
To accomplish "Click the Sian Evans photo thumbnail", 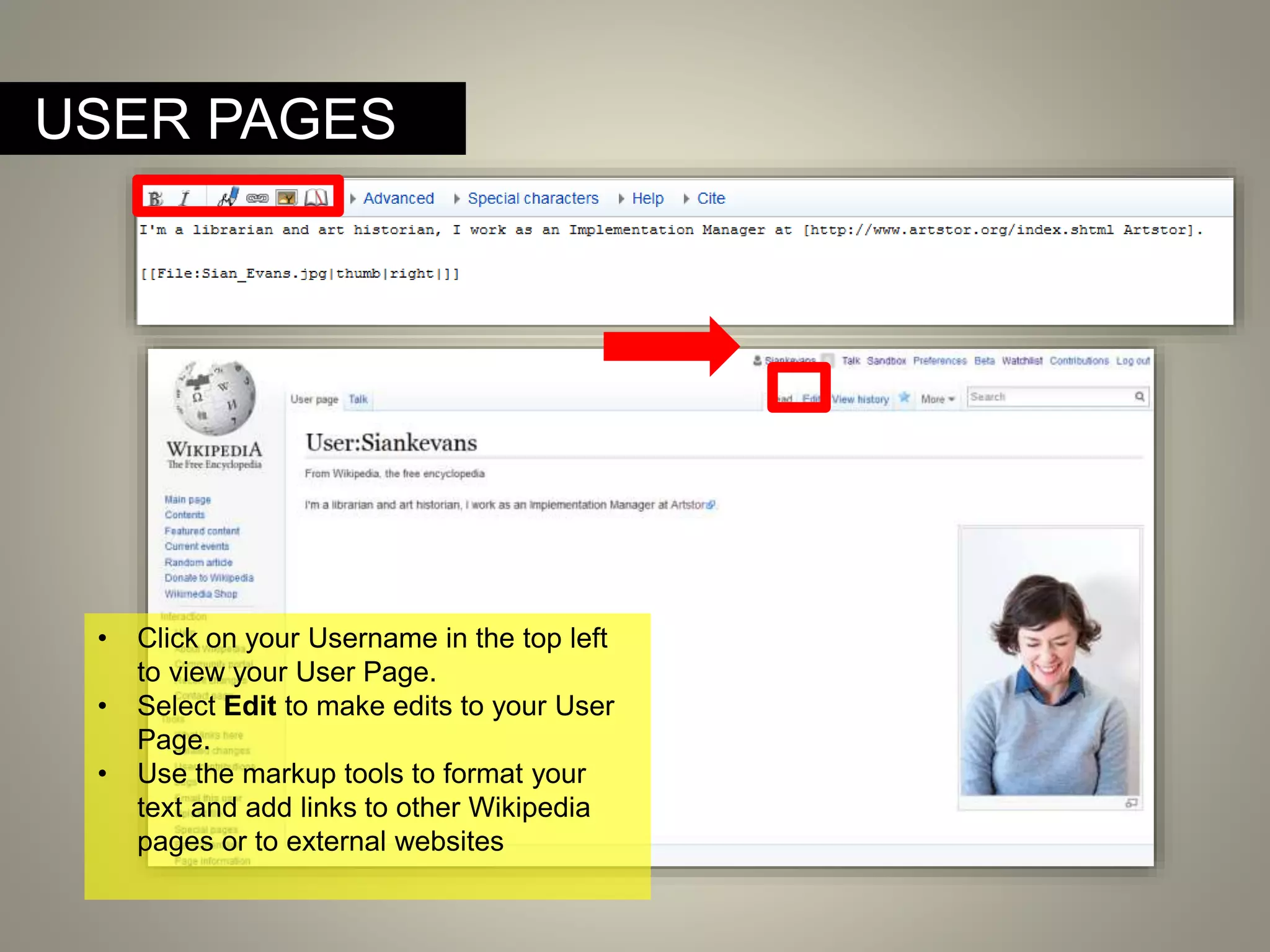I will click(1050, 662).
